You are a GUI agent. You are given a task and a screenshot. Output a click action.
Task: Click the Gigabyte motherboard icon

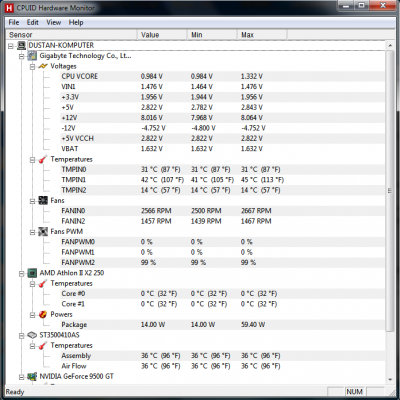point(32,56)
